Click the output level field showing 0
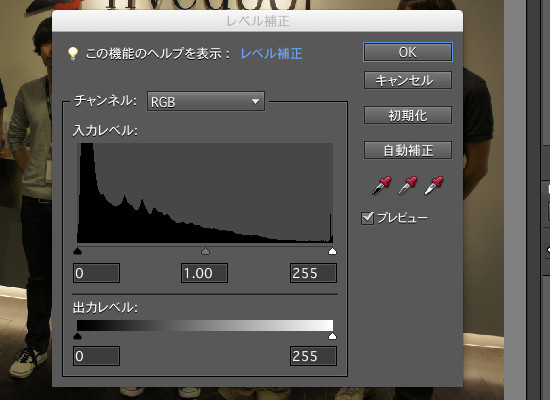 tap(96, 356)
